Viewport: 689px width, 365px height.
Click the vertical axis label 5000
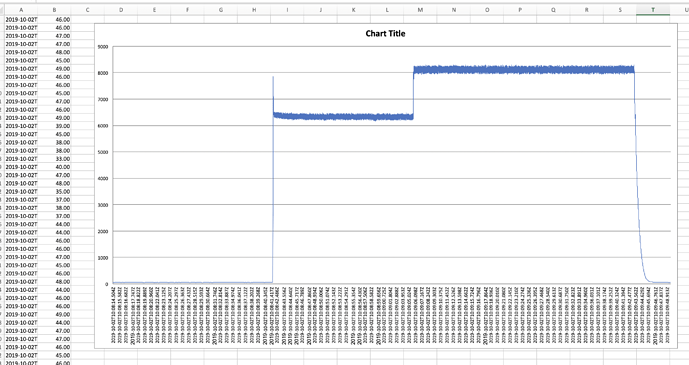(x=103, y=152)
